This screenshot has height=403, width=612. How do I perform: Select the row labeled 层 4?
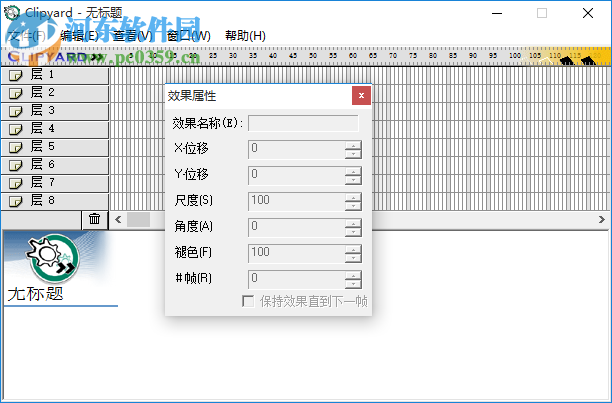[55, 129]
